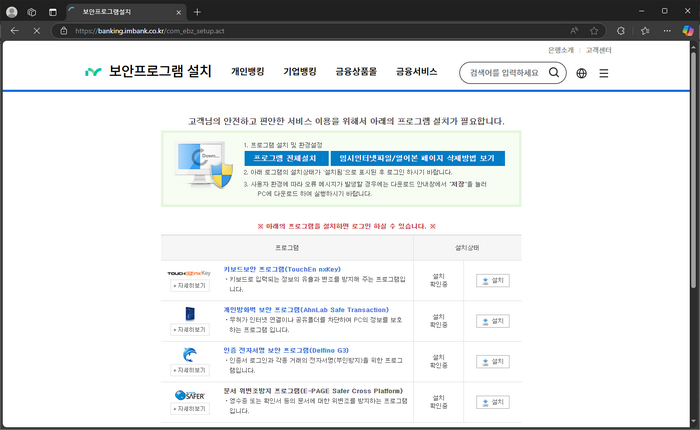Click 자세히보기 under Delfino dolphin icon

click(190, 370)
